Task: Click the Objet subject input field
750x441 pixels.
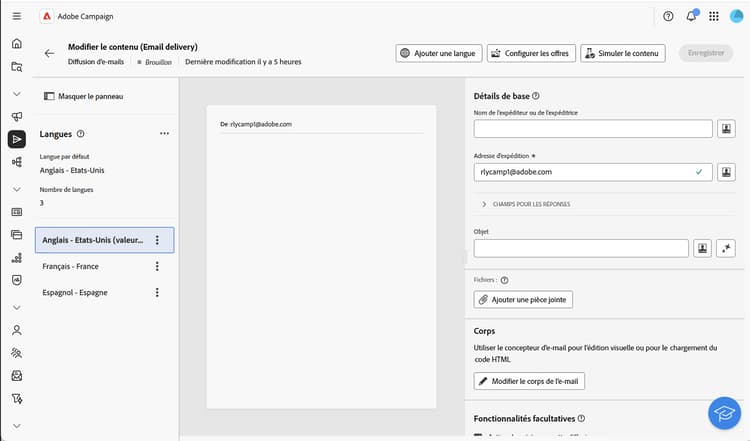Action: click(581, 248)
